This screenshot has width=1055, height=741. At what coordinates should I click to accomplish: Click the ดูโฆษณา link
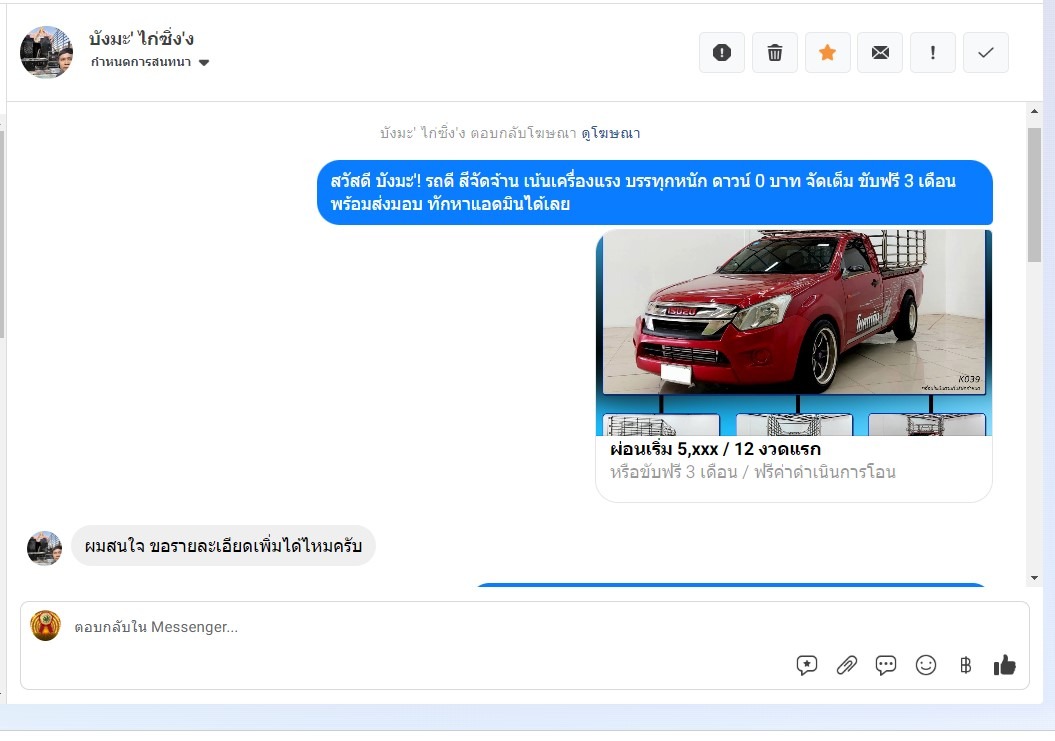(610, 133)
